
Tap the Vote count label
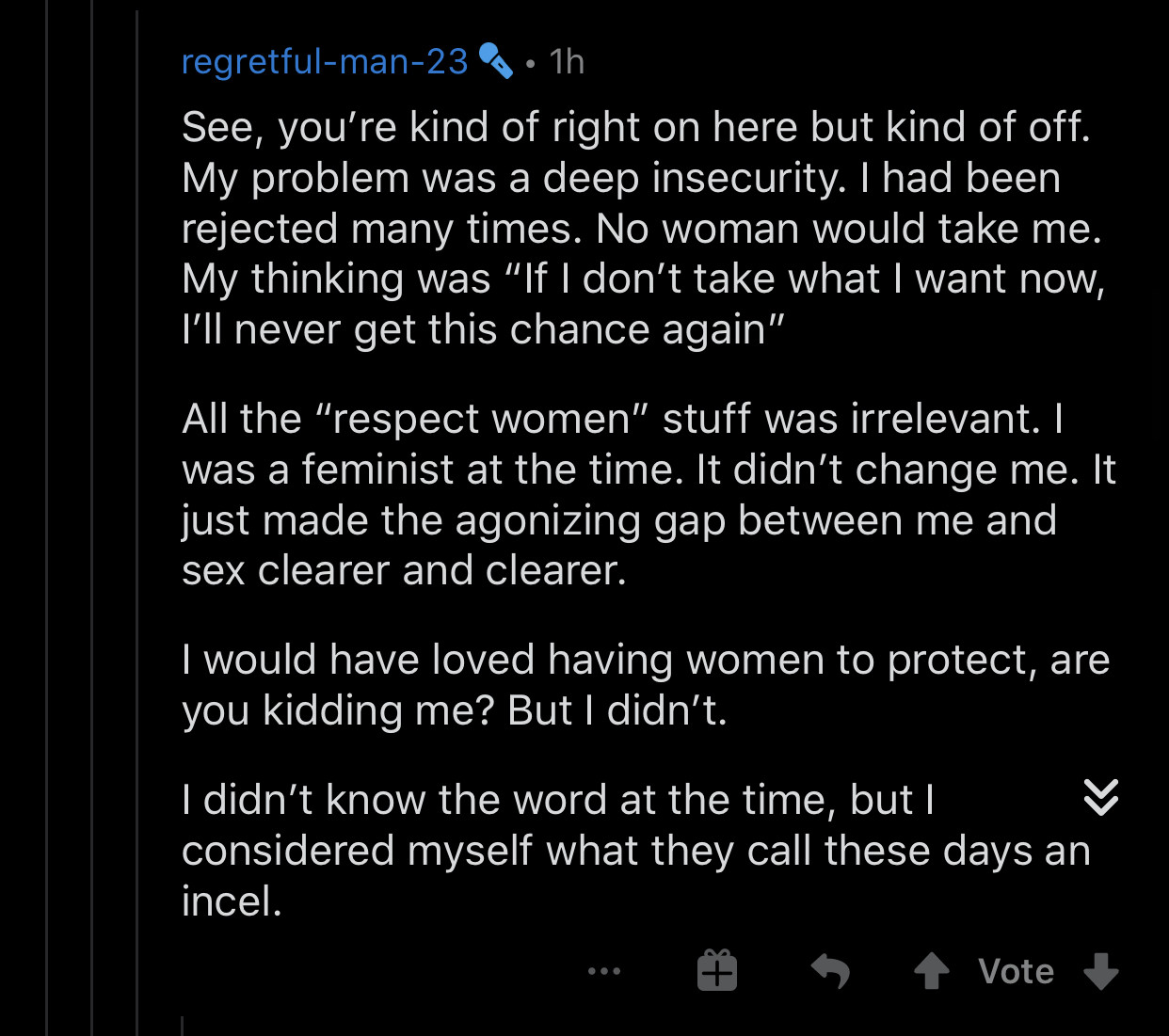(1016, 970)
